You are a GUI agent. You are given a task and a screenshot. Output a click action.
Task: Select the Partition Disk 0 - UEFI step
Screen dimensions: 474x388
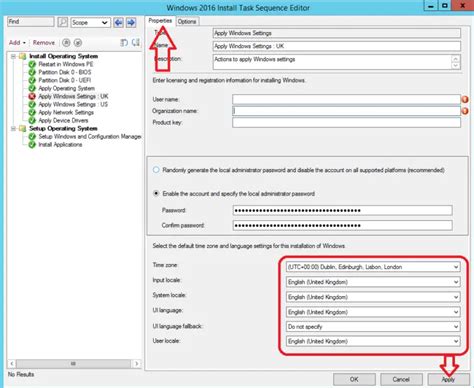click(x=65, y=80)
